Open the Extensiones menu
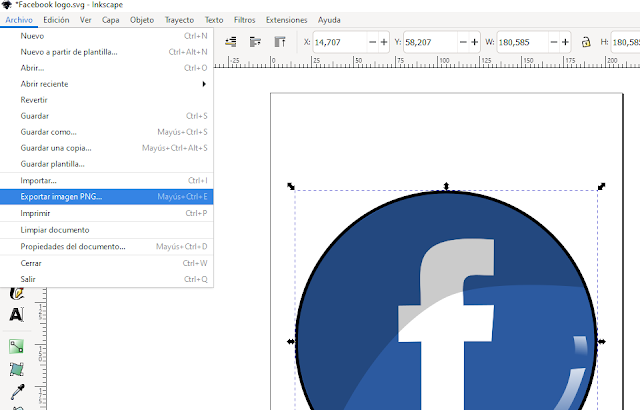Screen dimensions: 640x410 tap(287, 20)
